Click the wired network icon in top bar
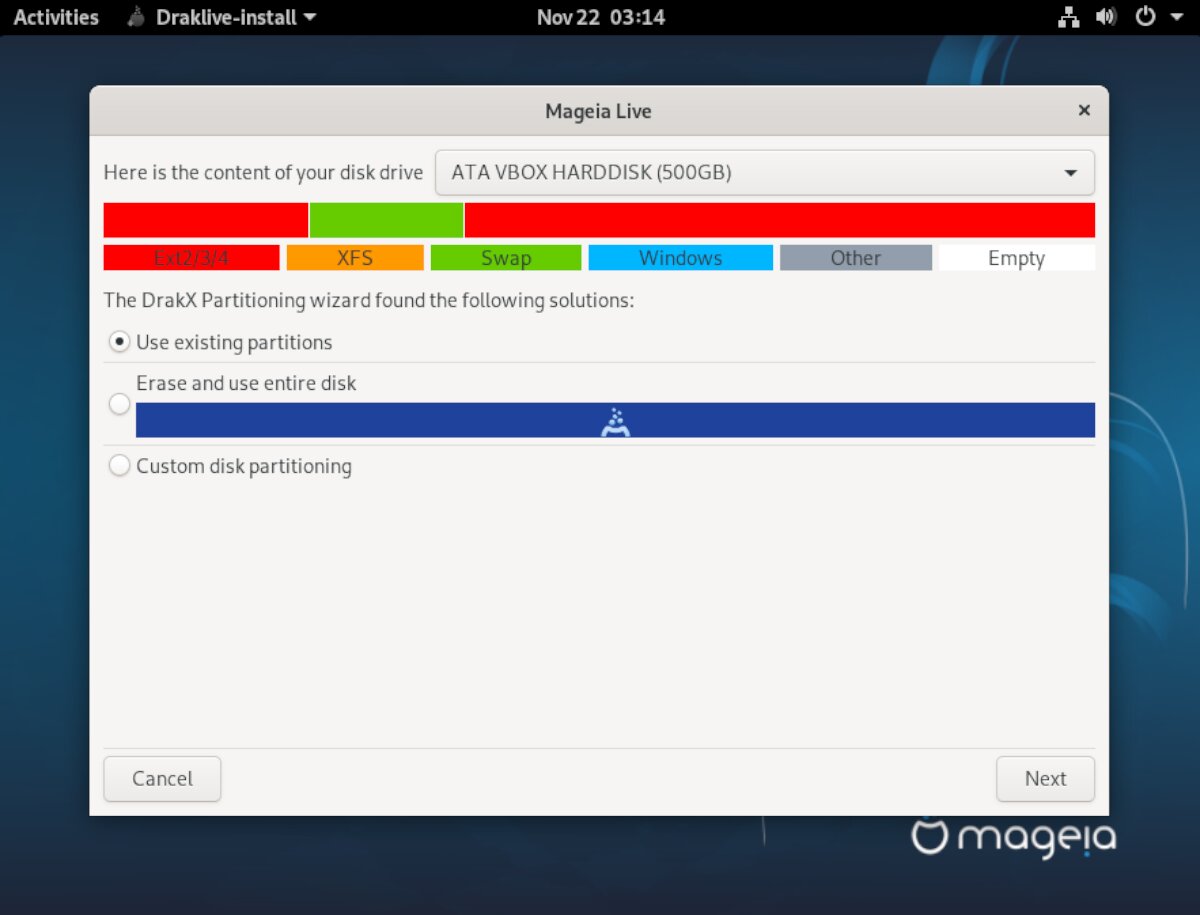The height and width of the screenshot is (915, 1200). [1068, 16]
